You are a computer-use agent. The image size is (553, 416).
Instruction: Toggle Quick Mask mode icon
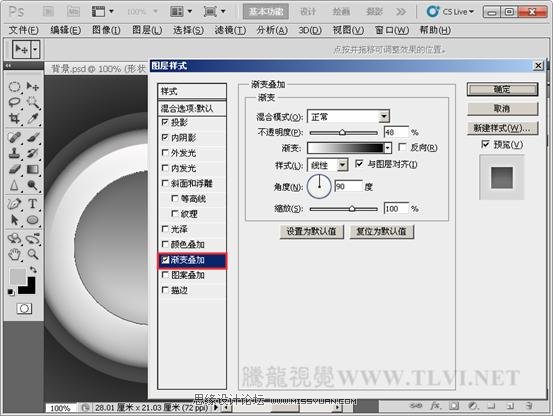pyautogui.click(x=24, y=309)
